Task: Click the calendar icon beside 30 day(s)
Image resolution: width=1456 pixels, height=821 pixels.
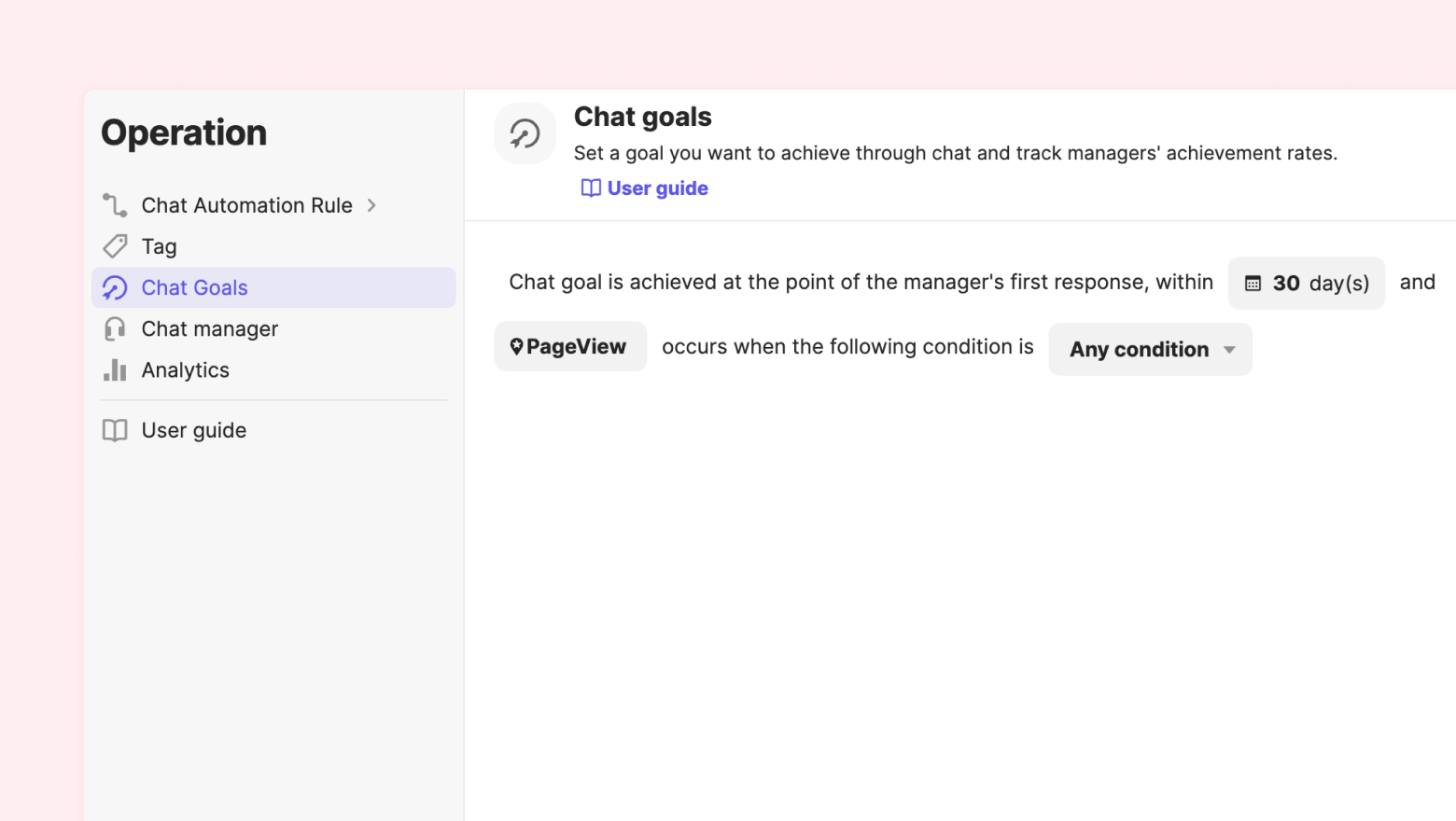Action: tap(1253, 284)
